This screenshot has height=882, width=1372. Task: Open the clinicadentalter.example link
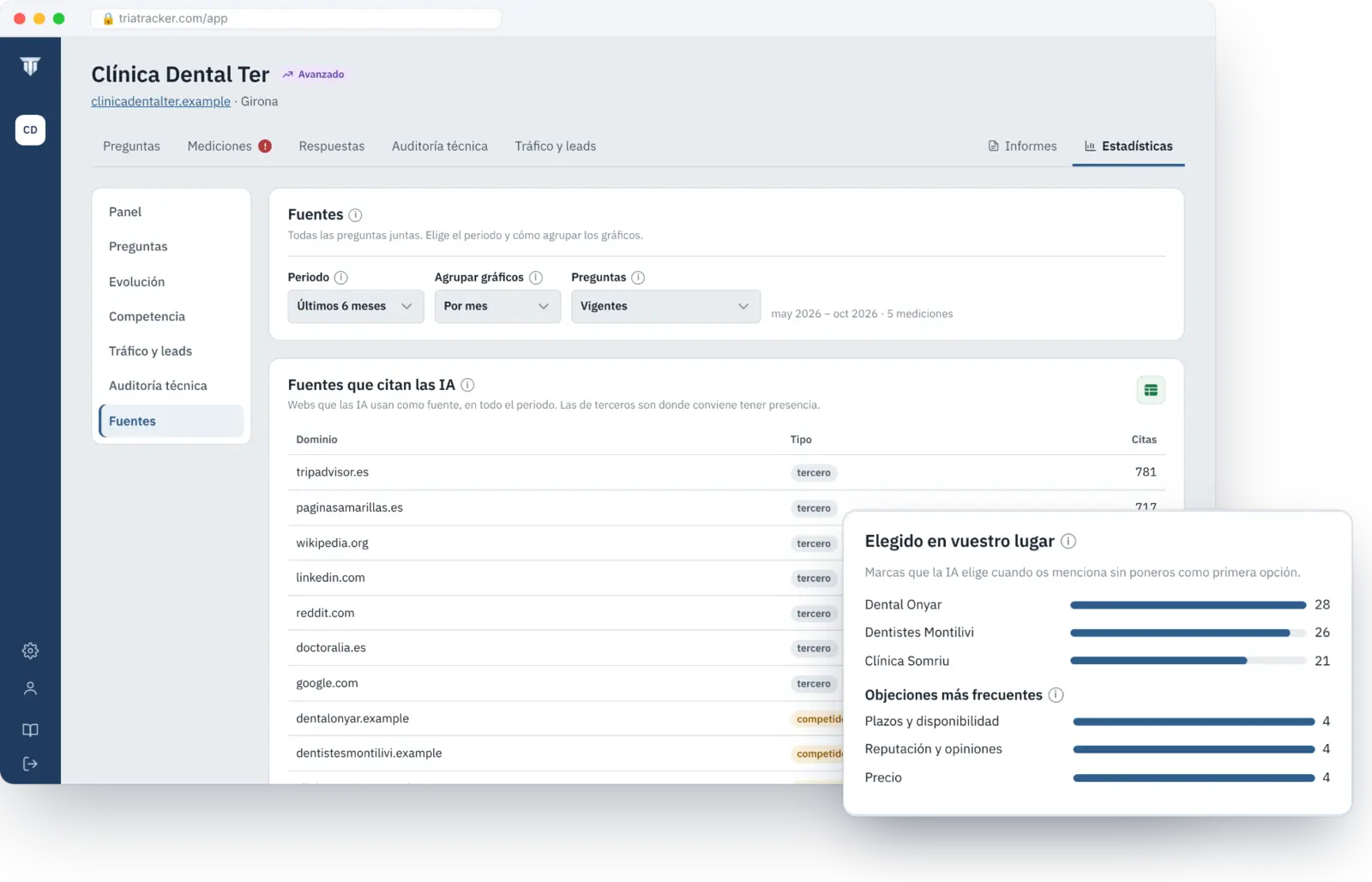tap(160, 101)
